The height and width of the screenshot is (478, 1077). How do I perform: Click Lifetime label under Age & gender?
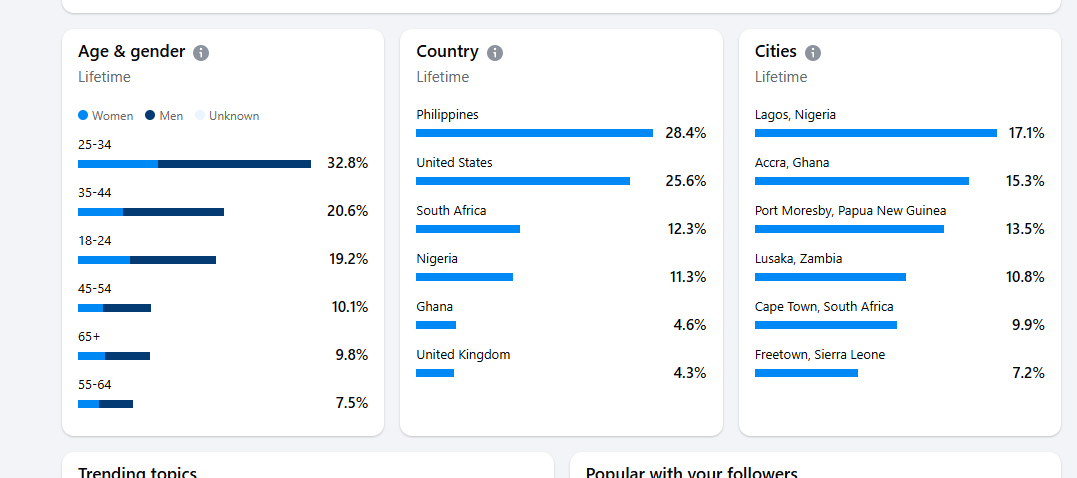(x=104, y=77)
